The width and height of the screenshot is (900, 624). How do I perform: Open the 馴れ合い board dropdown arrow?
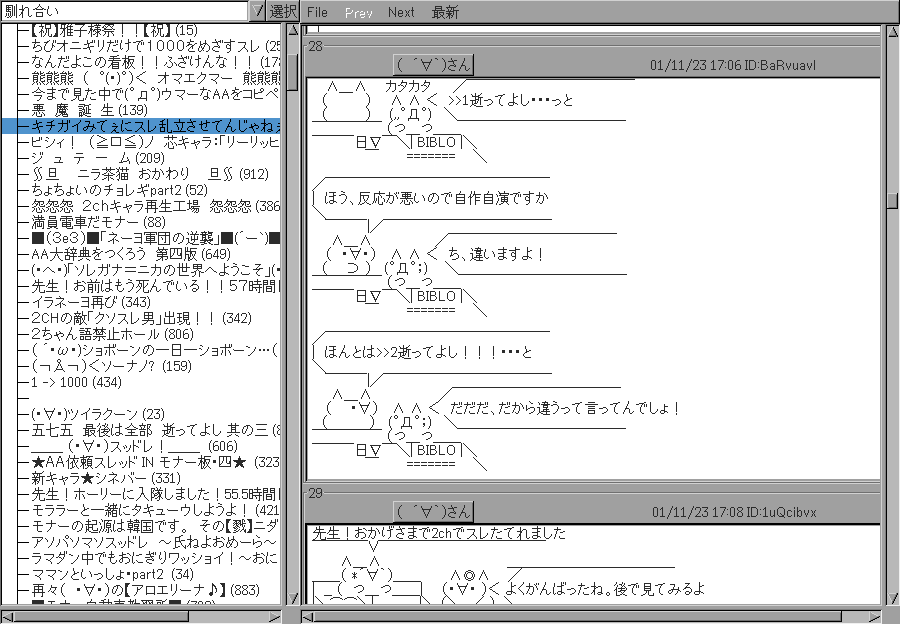[257, 11]
